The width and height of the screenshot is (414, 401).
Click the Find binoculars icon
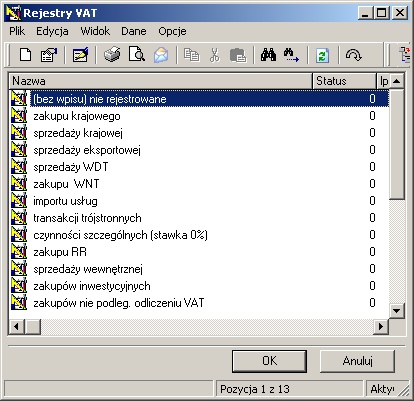[268, 55]
